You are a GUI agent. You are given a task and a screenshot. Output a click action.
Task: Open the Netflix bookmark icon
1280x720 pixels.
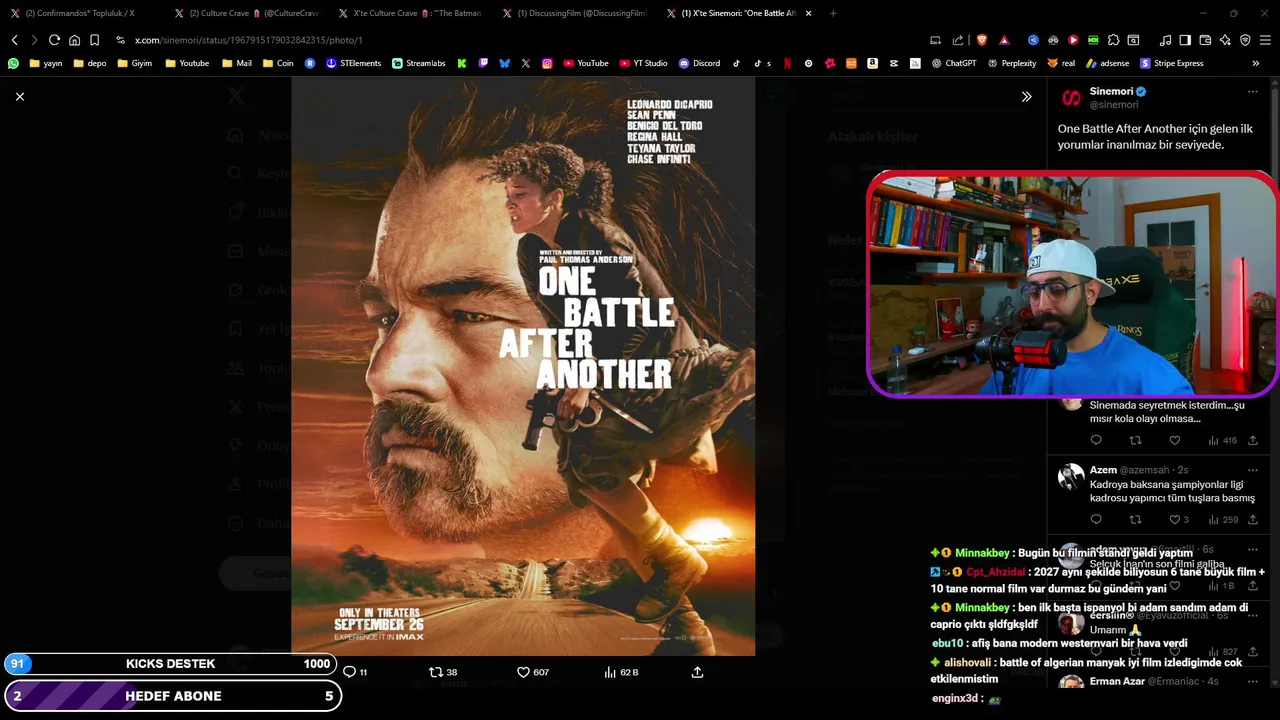coord(787,63)
